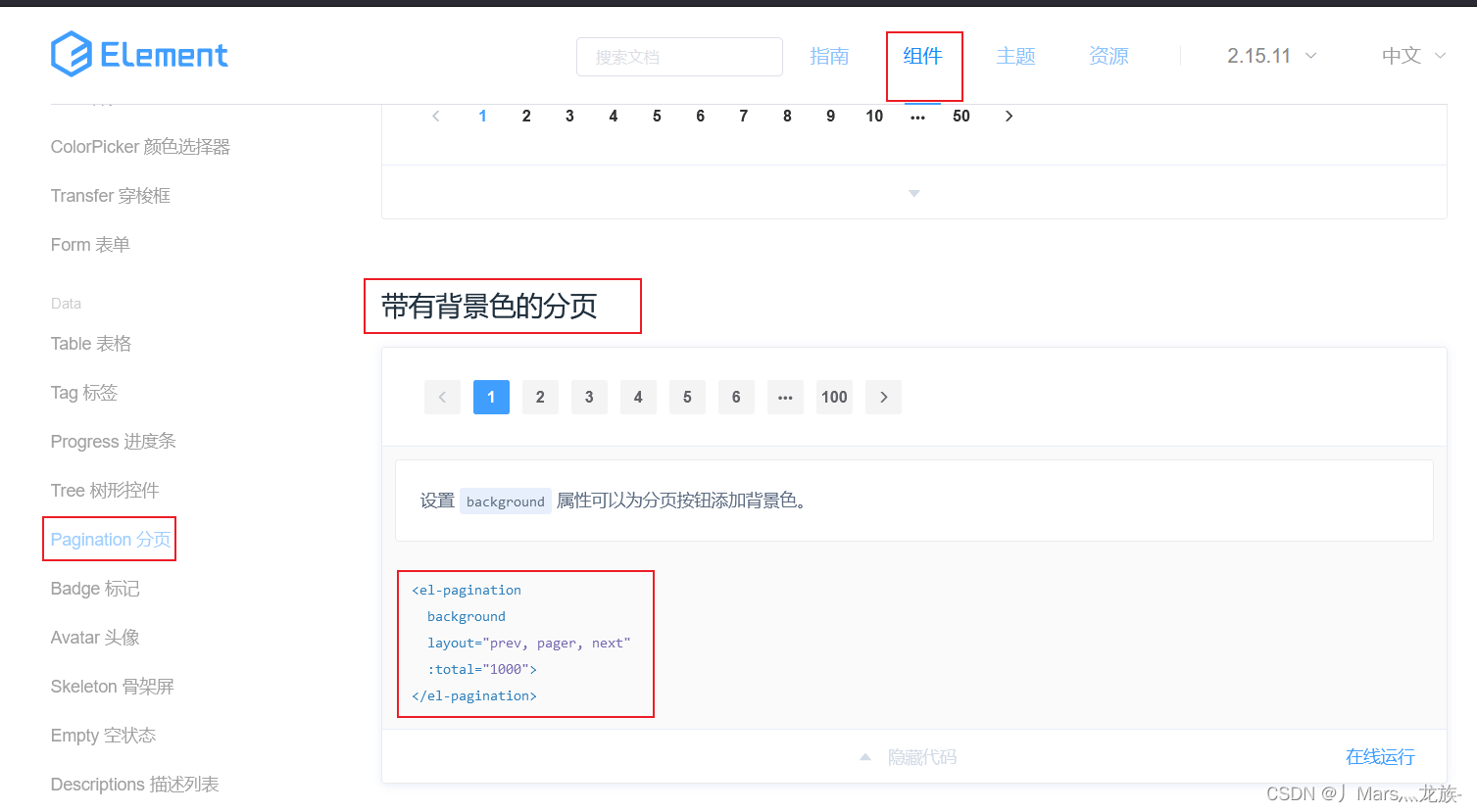This screenshot has height=812, width=1477.
Task: Click next-page arrow in top pagination
Action: pos(1009,116)
